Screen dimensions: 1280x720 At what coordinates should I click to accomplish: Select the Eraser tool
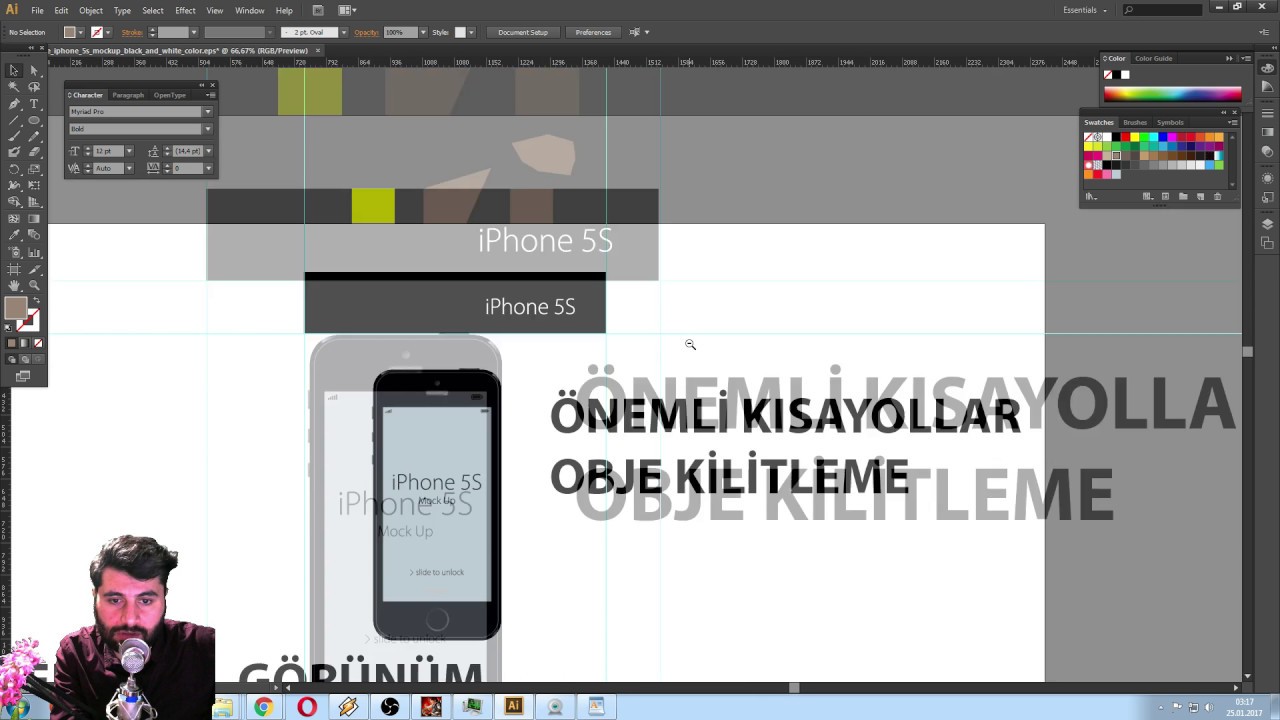[x=34, y=152]
